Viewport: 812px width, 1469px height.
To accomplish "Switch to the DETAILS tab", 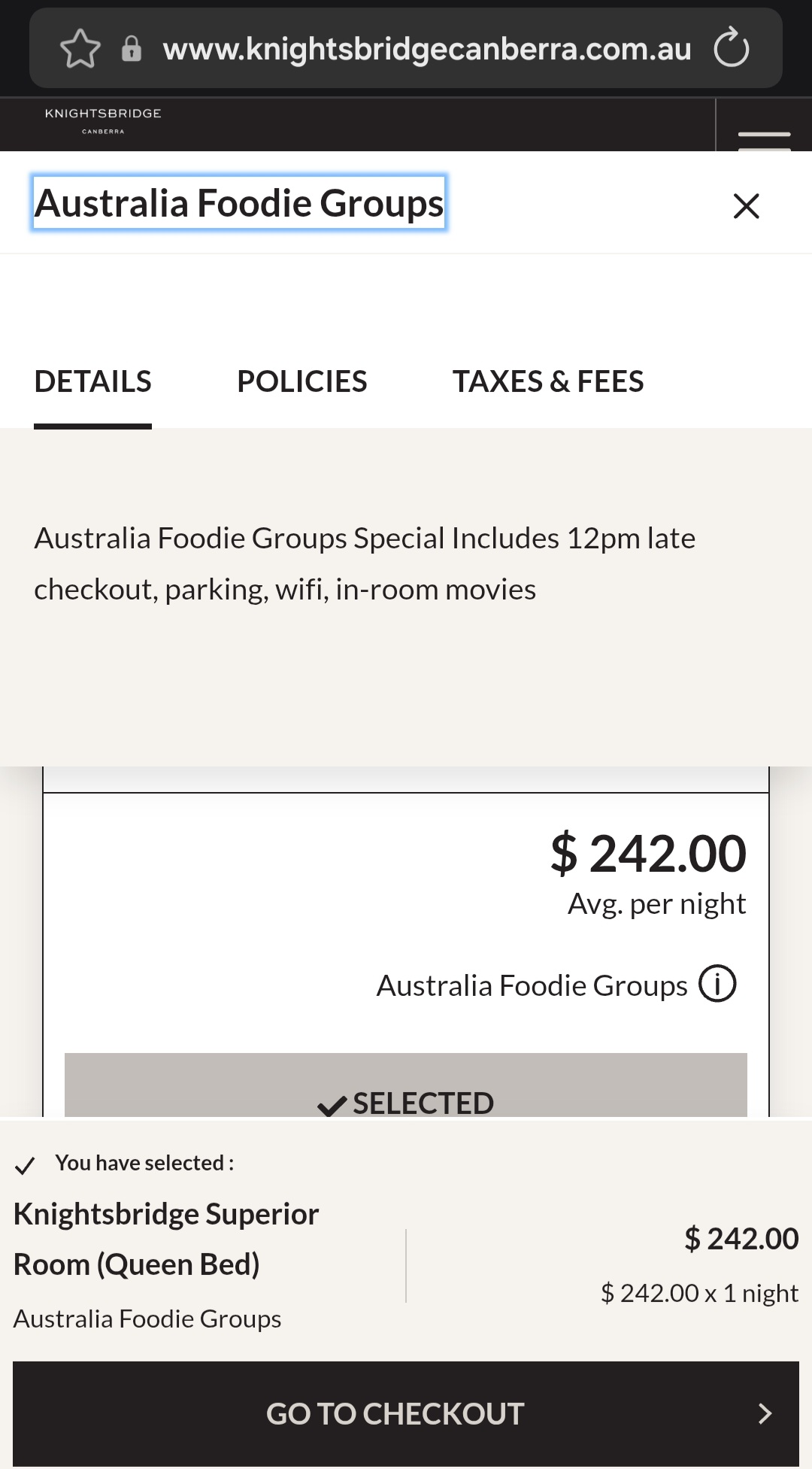I will 92,381.
